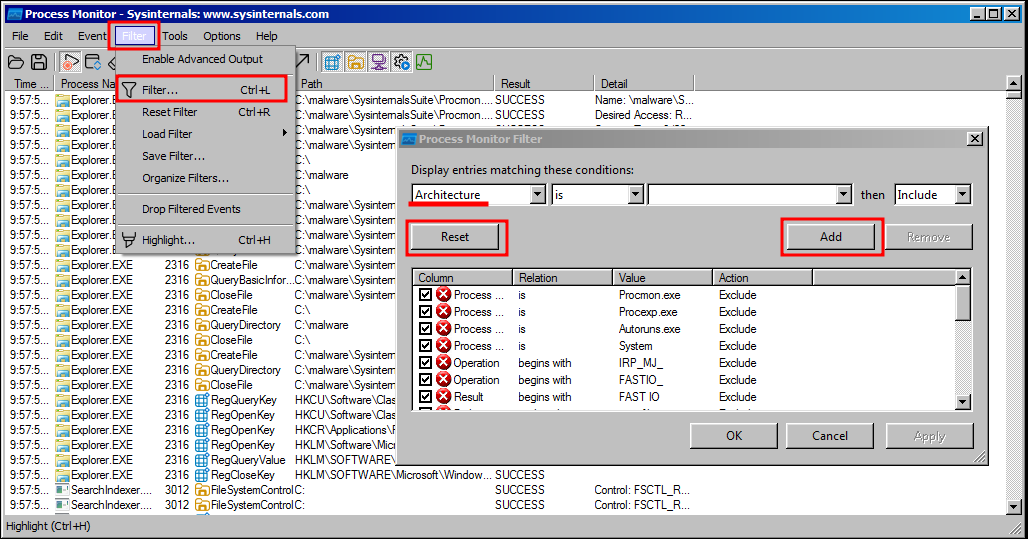The height and width of the screenshot is (539, 1028).
Task: Click red exclude icon on FAST IO row
Action: tap(444, 397)
